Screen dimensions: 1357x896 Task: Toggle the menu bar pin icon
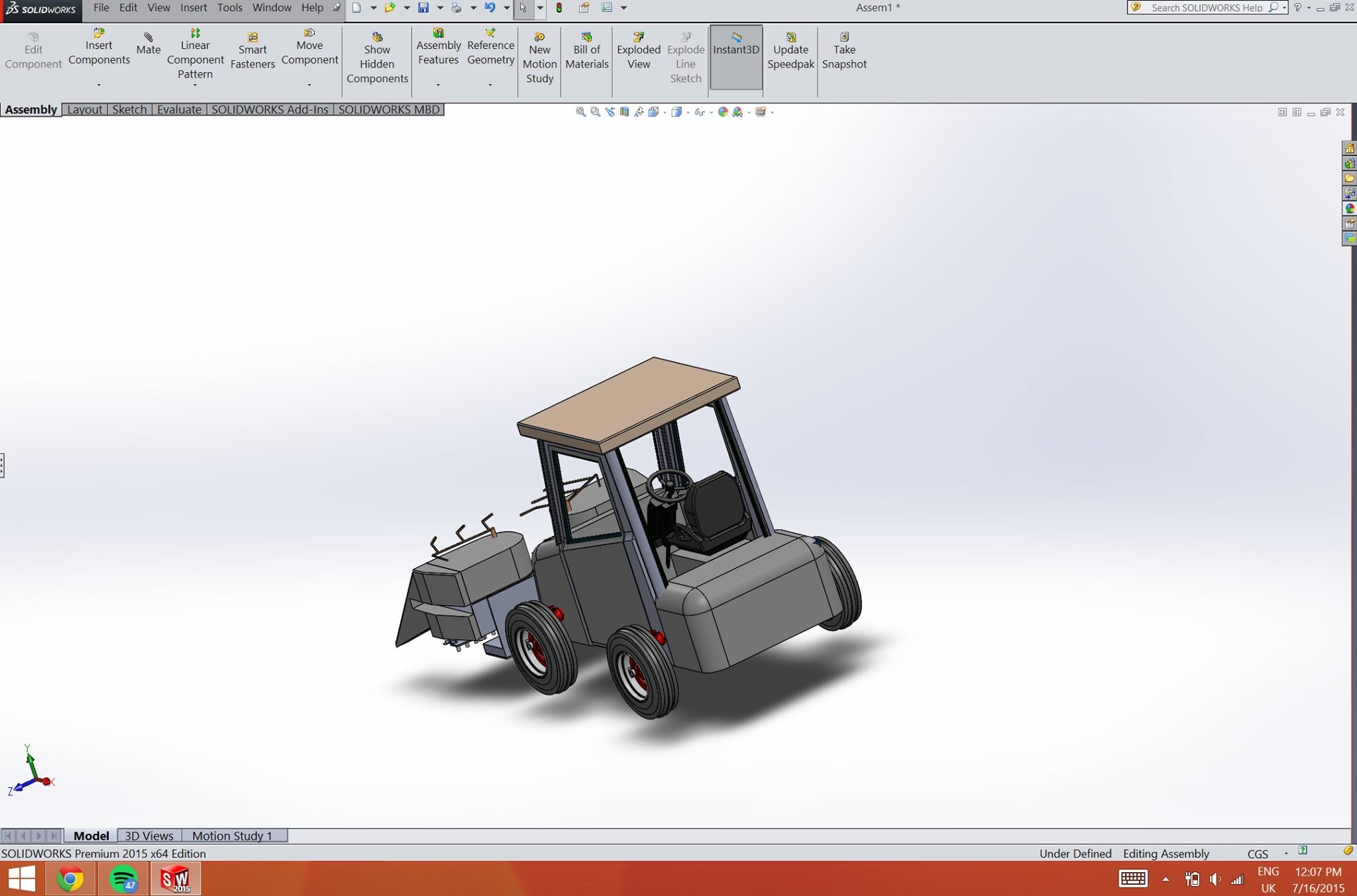pos(336,8)
